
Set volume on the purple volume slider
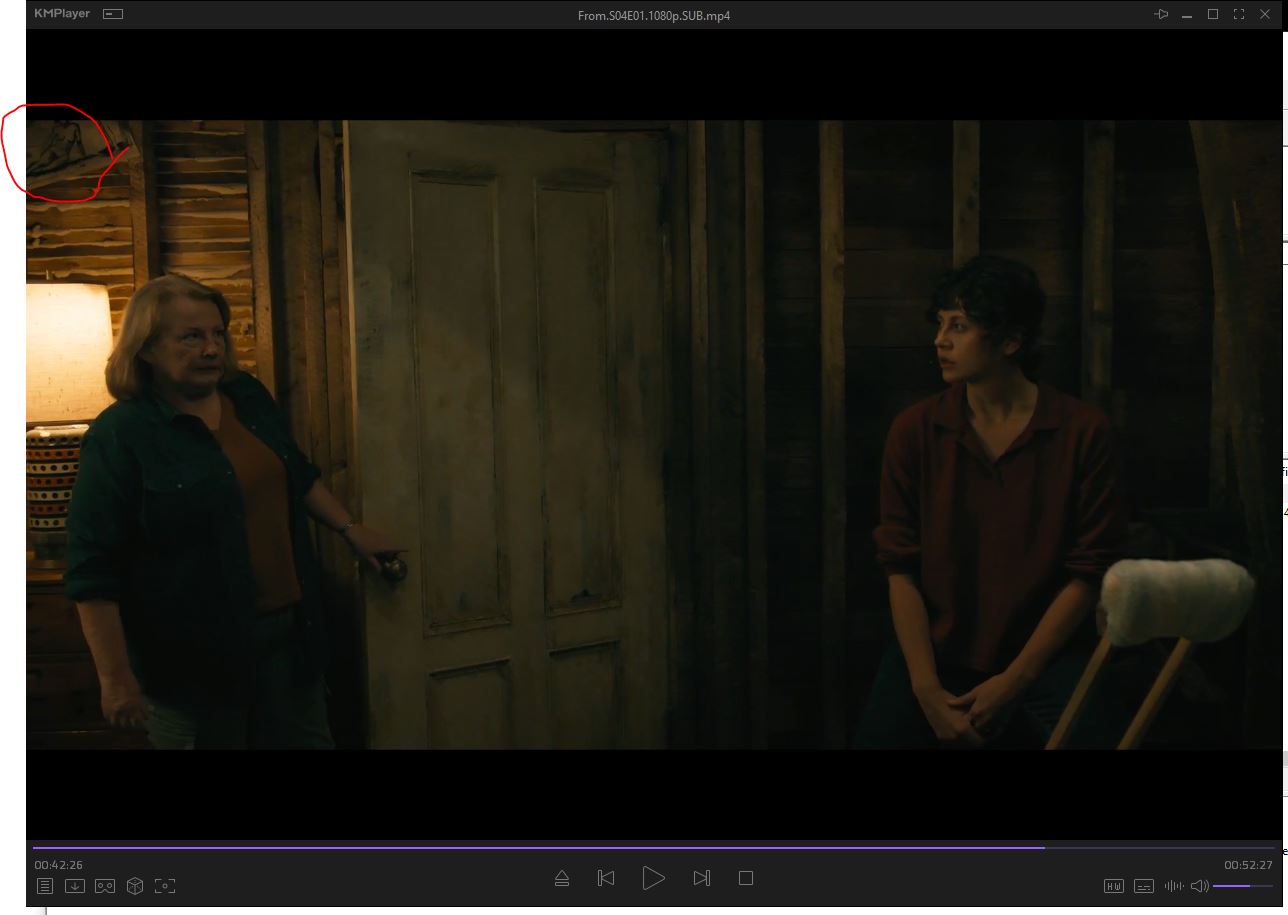click(x=1243, y=886)
